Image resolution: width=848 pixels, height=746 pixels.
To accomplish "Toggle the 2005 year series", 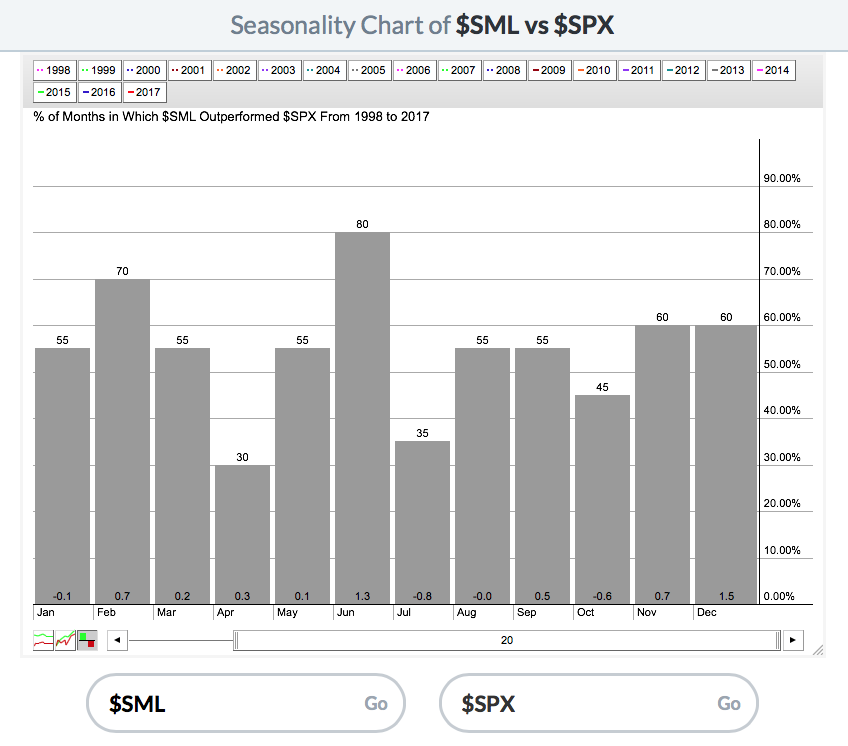I will point(369,70).
